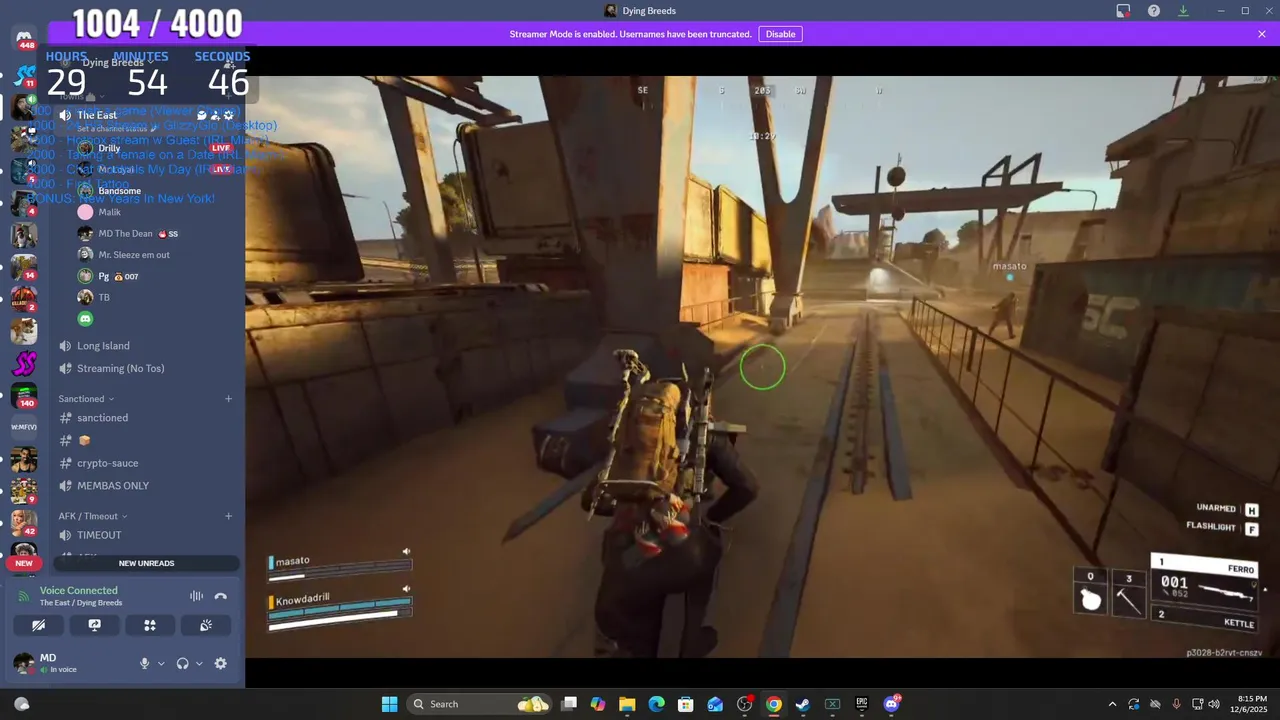
Task: Open the crypto-sauce channel
Action: click(107, 463)
